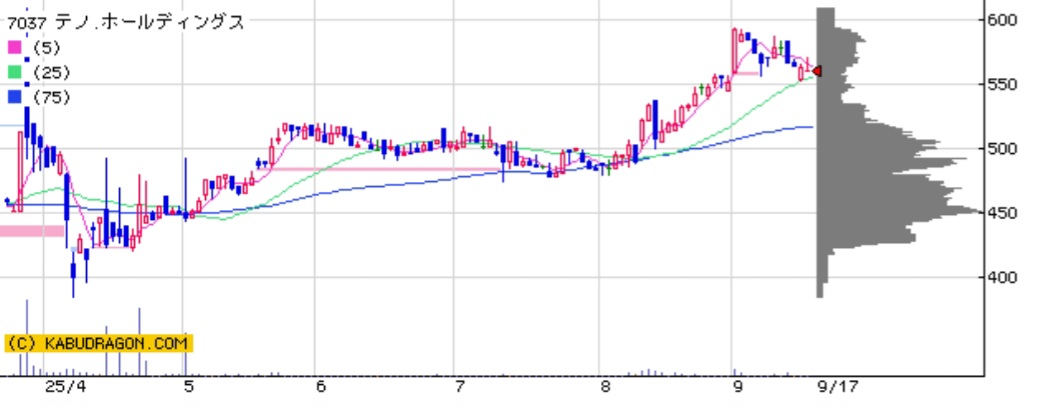Click the 400 price axis label
Screen dimensions: 1055x406
click(1003, 277)
